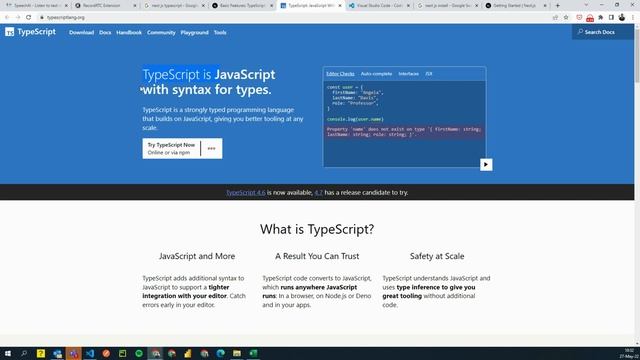The width and height of the screenshot is (640, 360).
Task: Reload the page with refresh icon
Action: [x=29, y=18]
